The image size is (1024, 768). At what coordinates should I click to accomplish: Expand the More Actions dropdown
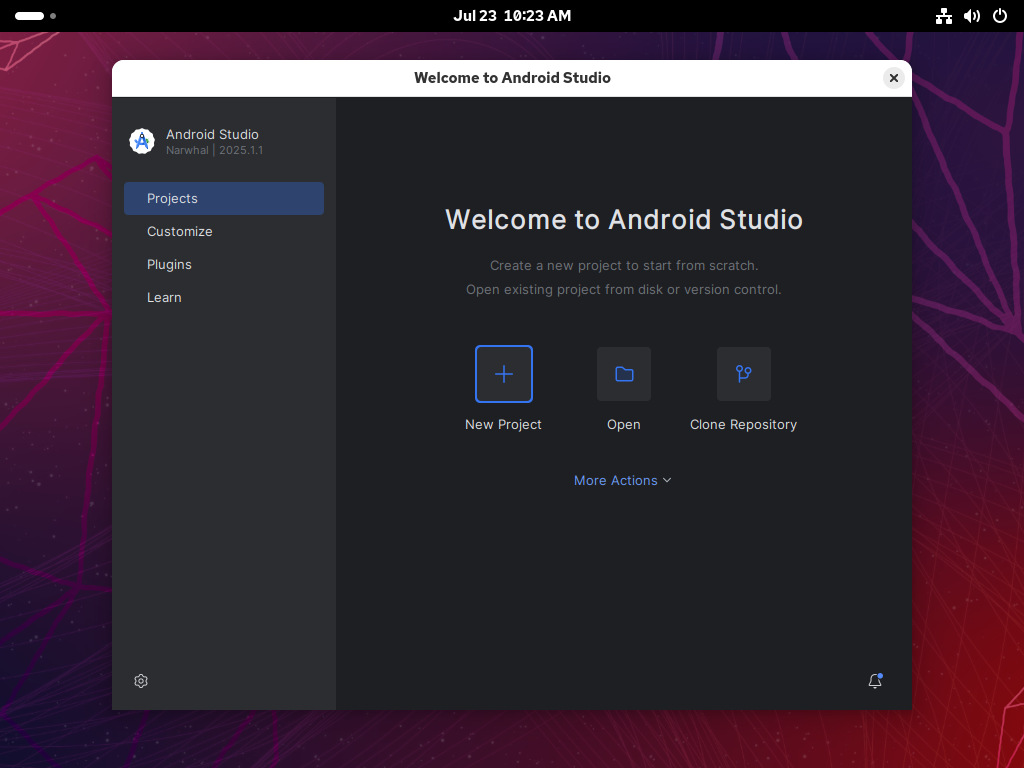pos(615,480)
